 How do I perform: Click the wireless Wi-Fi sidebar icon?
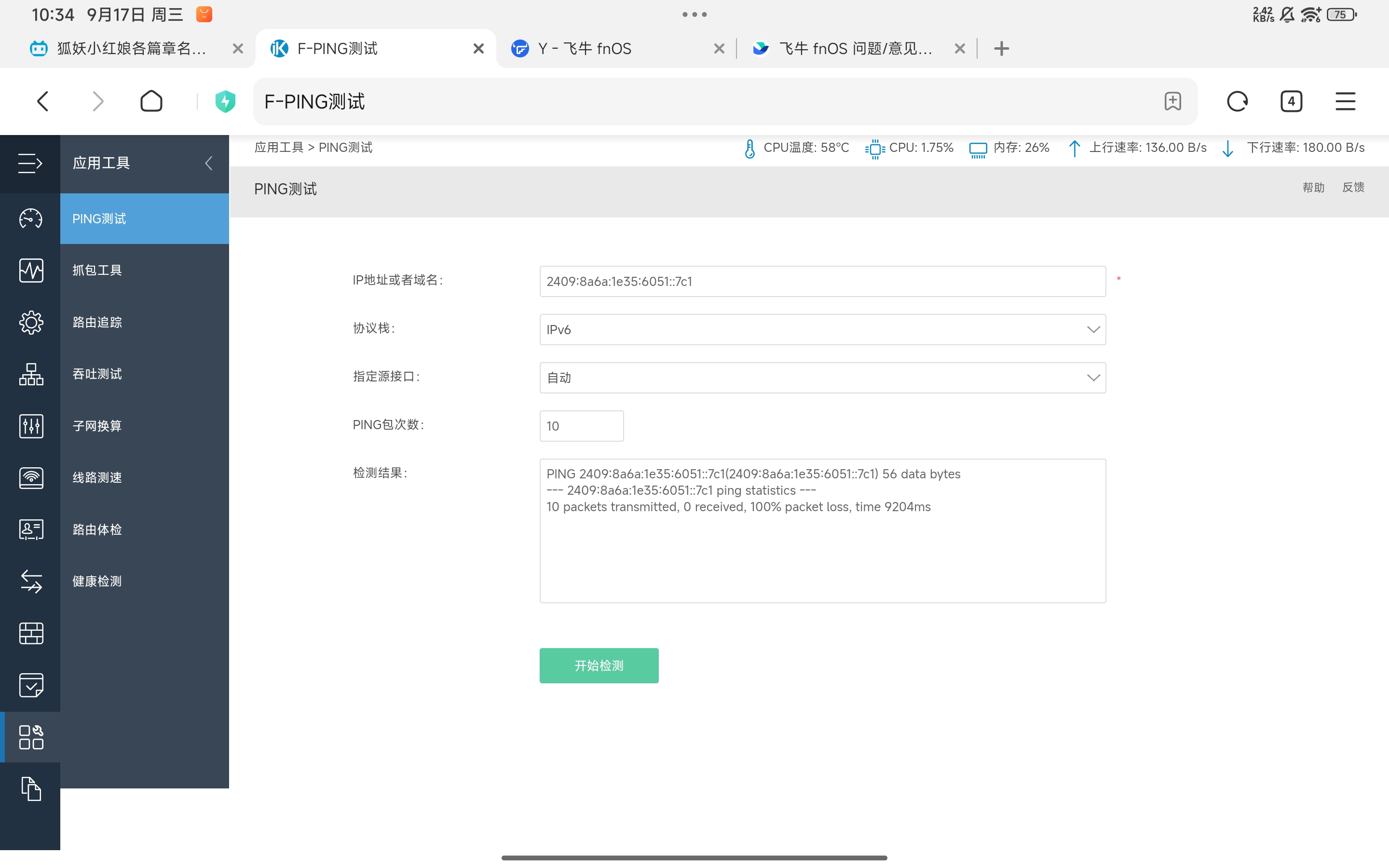click(x=30, y=477)
